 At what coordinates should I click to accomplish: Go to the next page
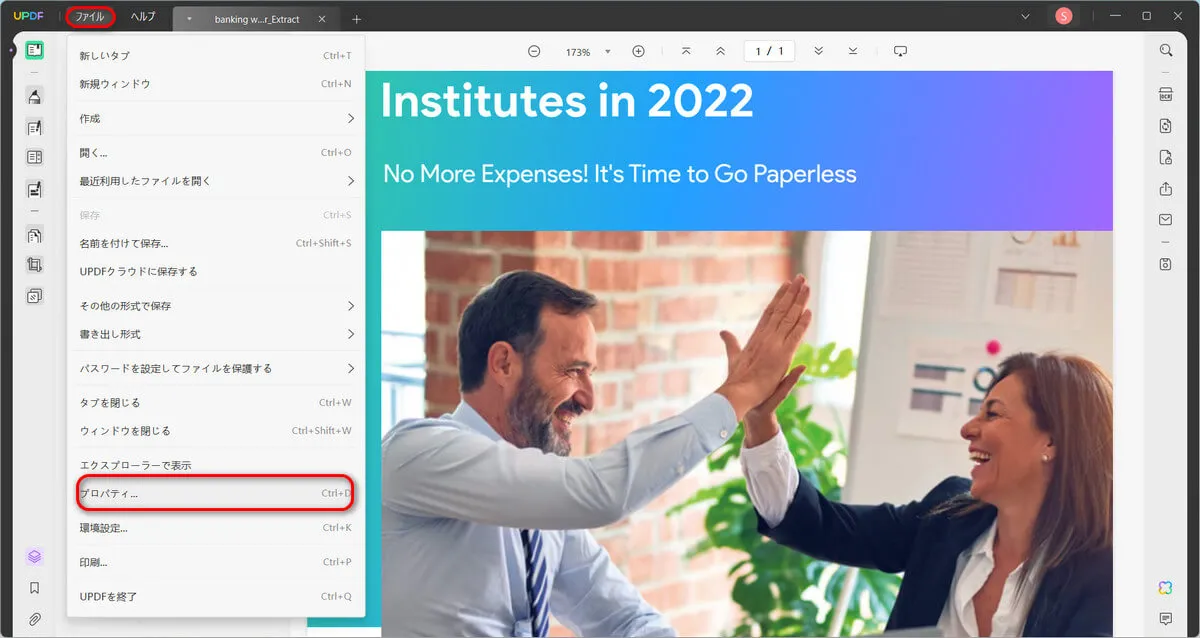[819, 52]
